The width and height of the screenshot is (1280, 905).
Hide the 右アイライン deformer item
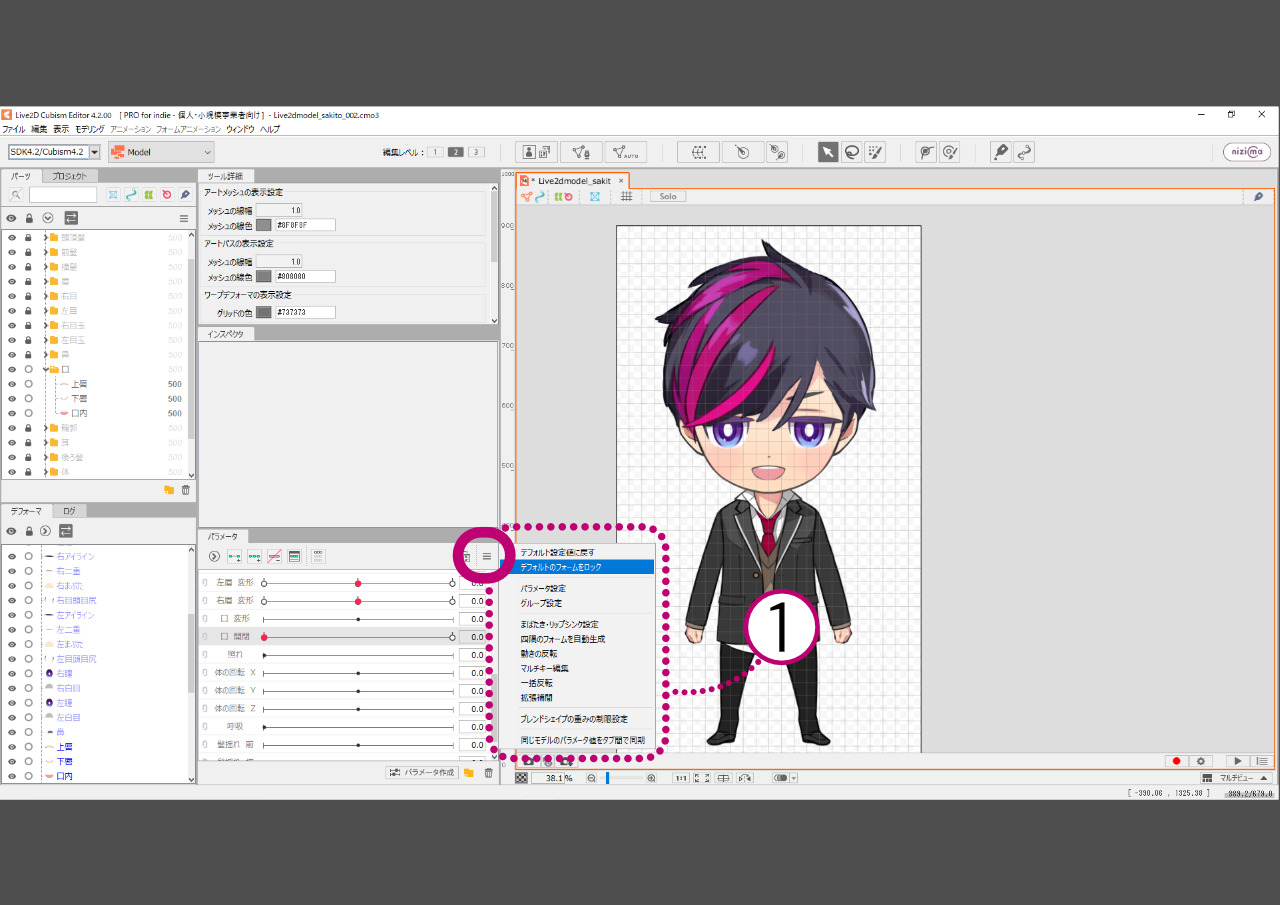tap(12, 556)
